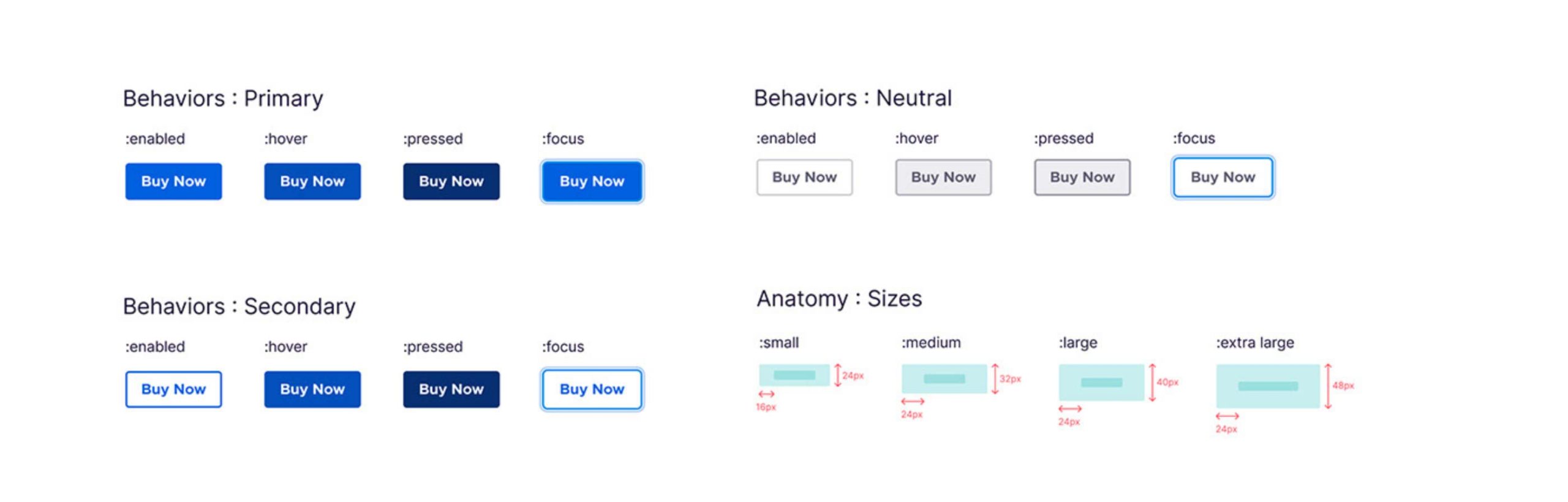
Task: Click the Secondary enabled outlined Buy Now button
Action: click(173, 389)
